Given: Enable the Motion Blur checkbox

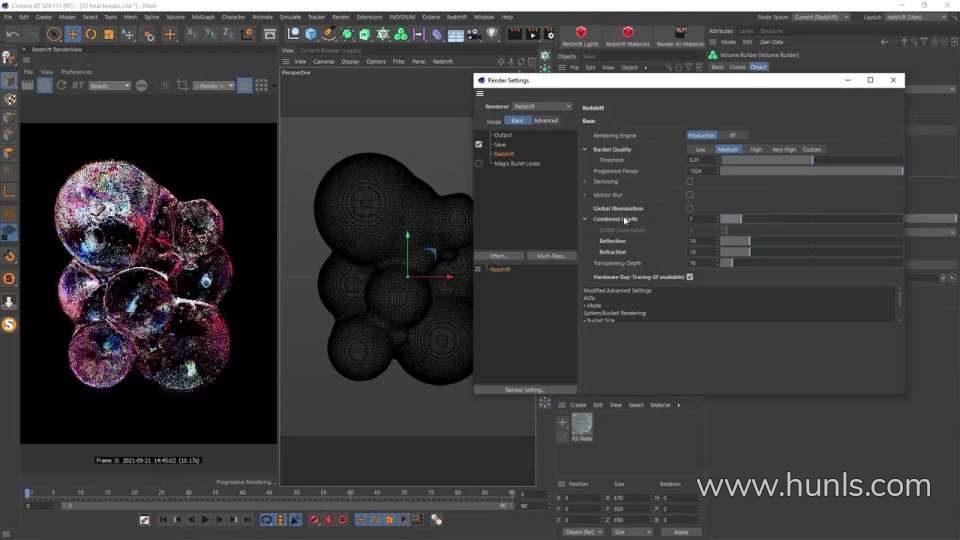Looking at the screenshot, I should [690, 195].
